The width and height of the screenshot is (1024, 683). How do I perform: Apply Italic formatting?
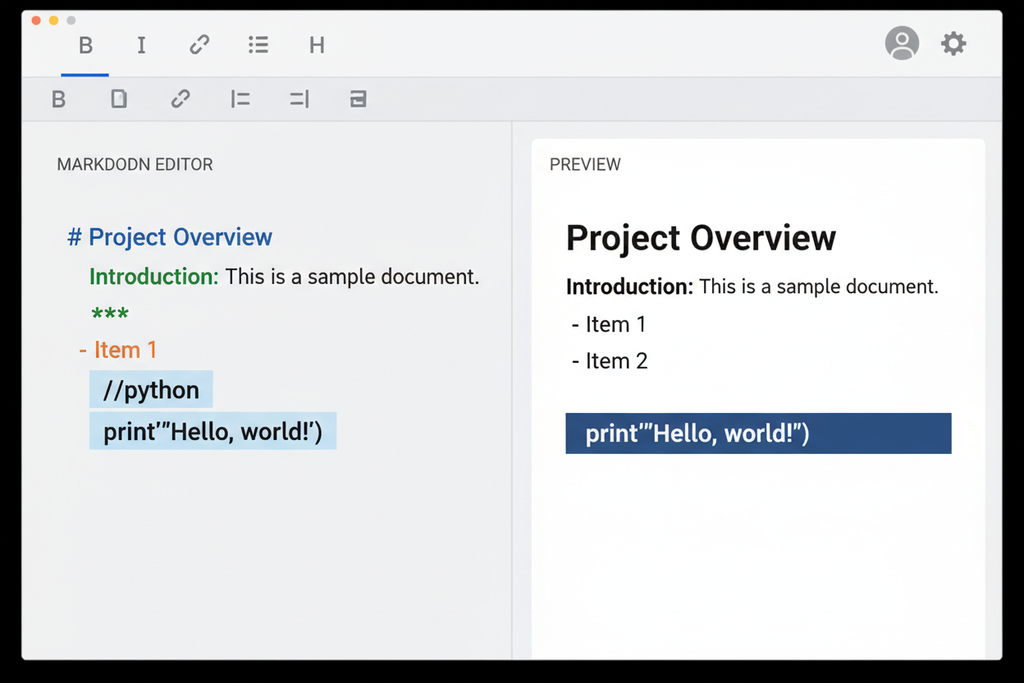[141, 45]
